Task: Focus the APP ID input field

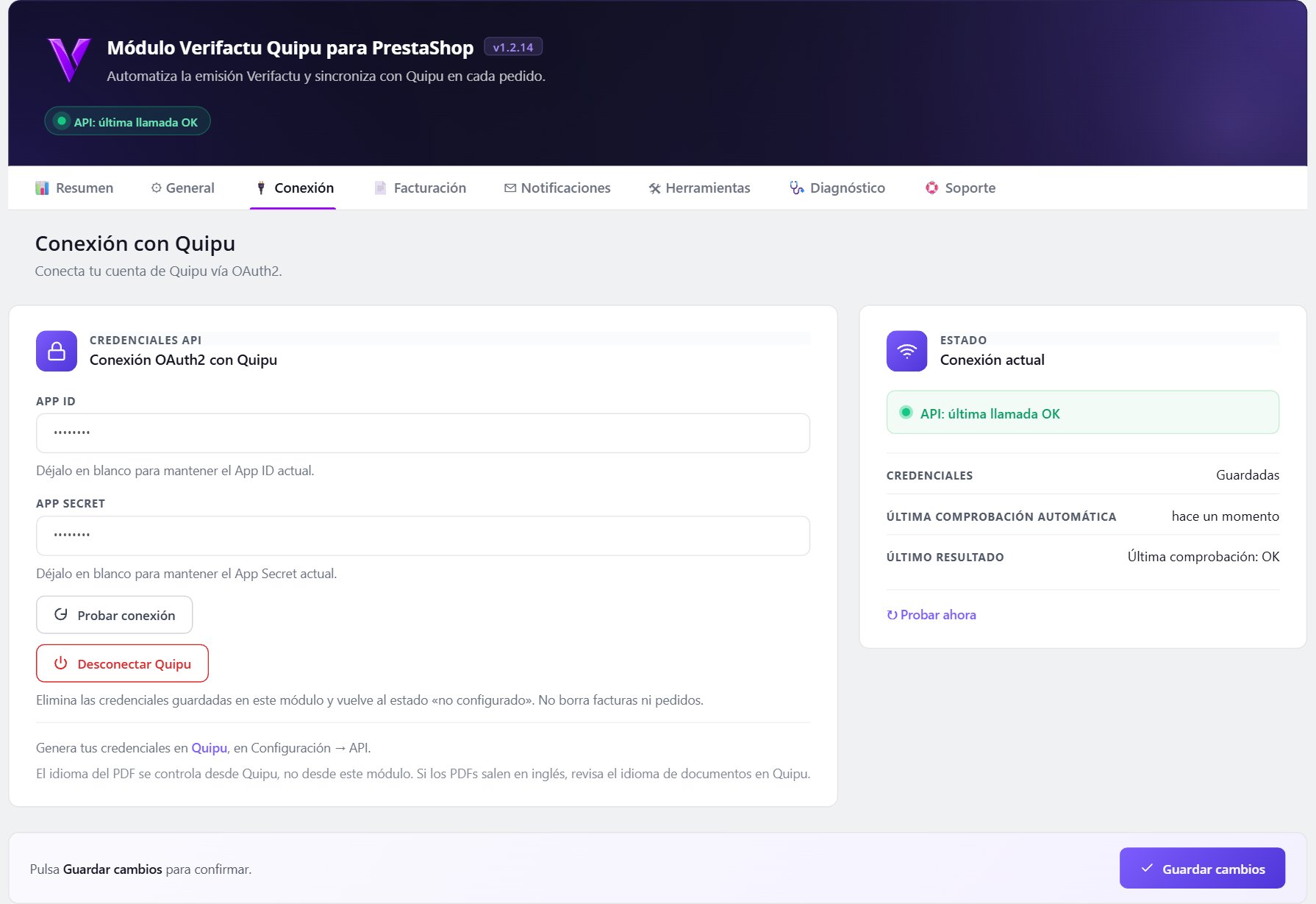Action: point(423,433)
